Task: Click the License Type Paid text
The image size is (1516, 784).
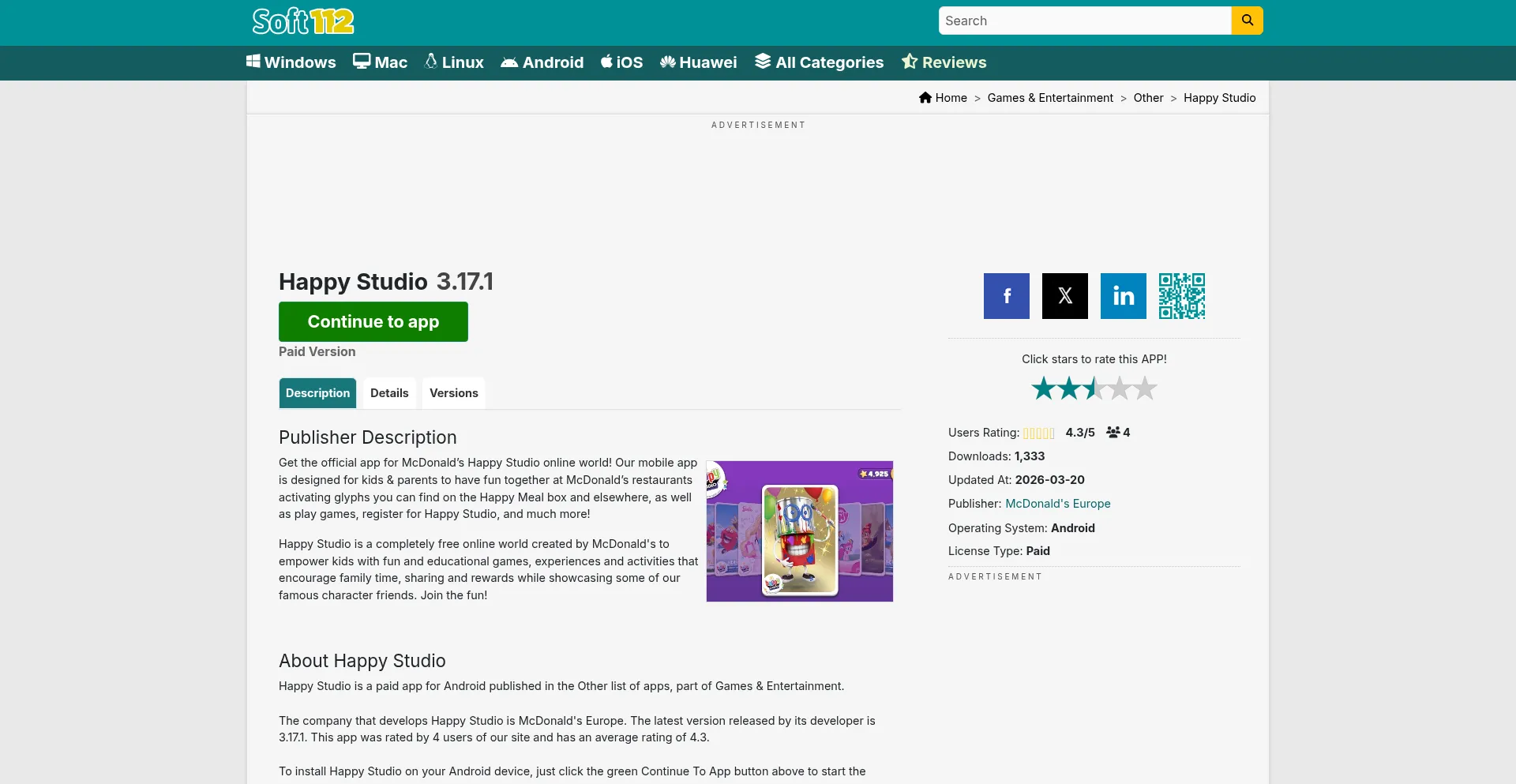Action: (x=999, y=551)
